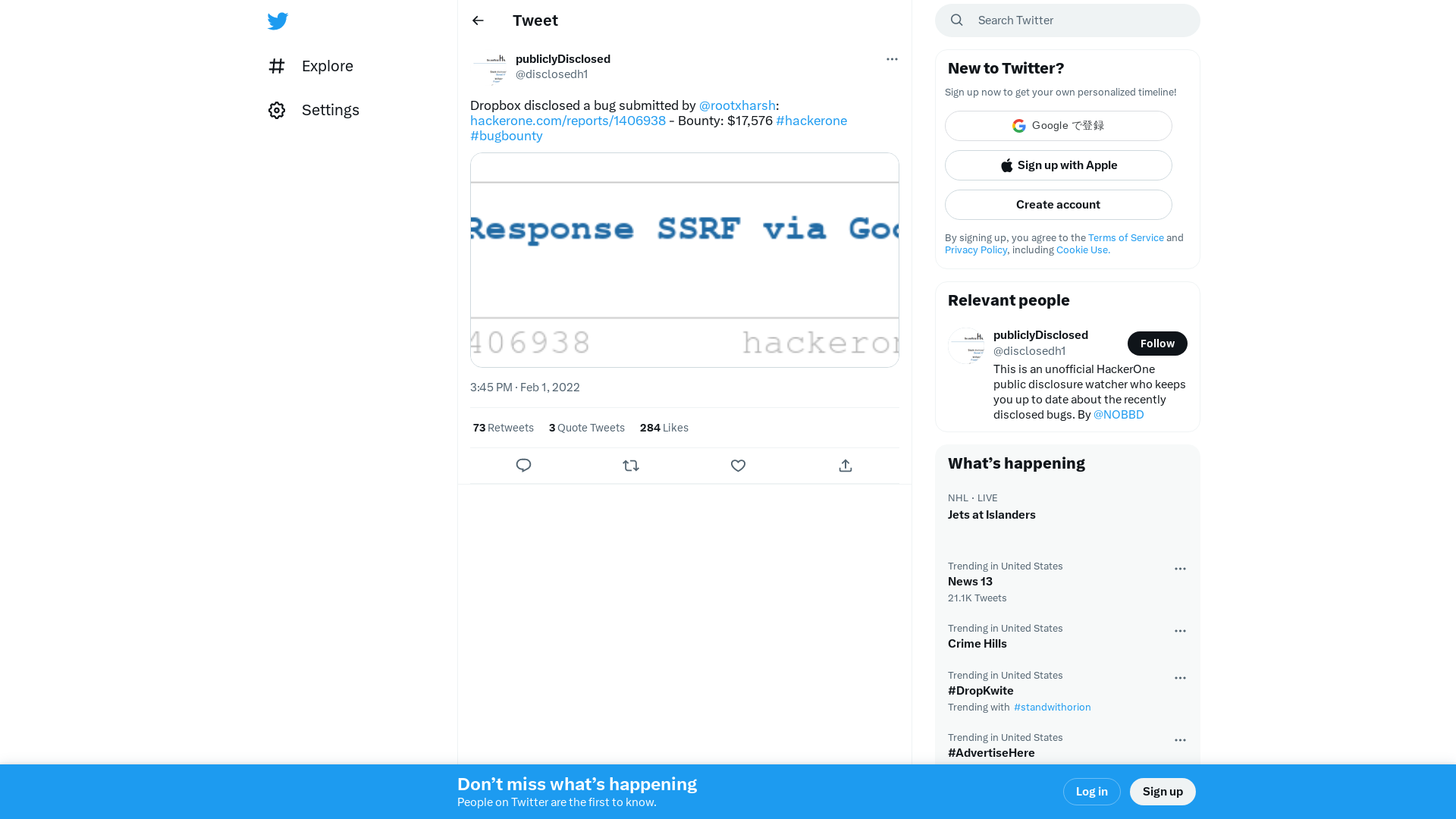Open more options for #AdvertiseHere trend

1180,740
